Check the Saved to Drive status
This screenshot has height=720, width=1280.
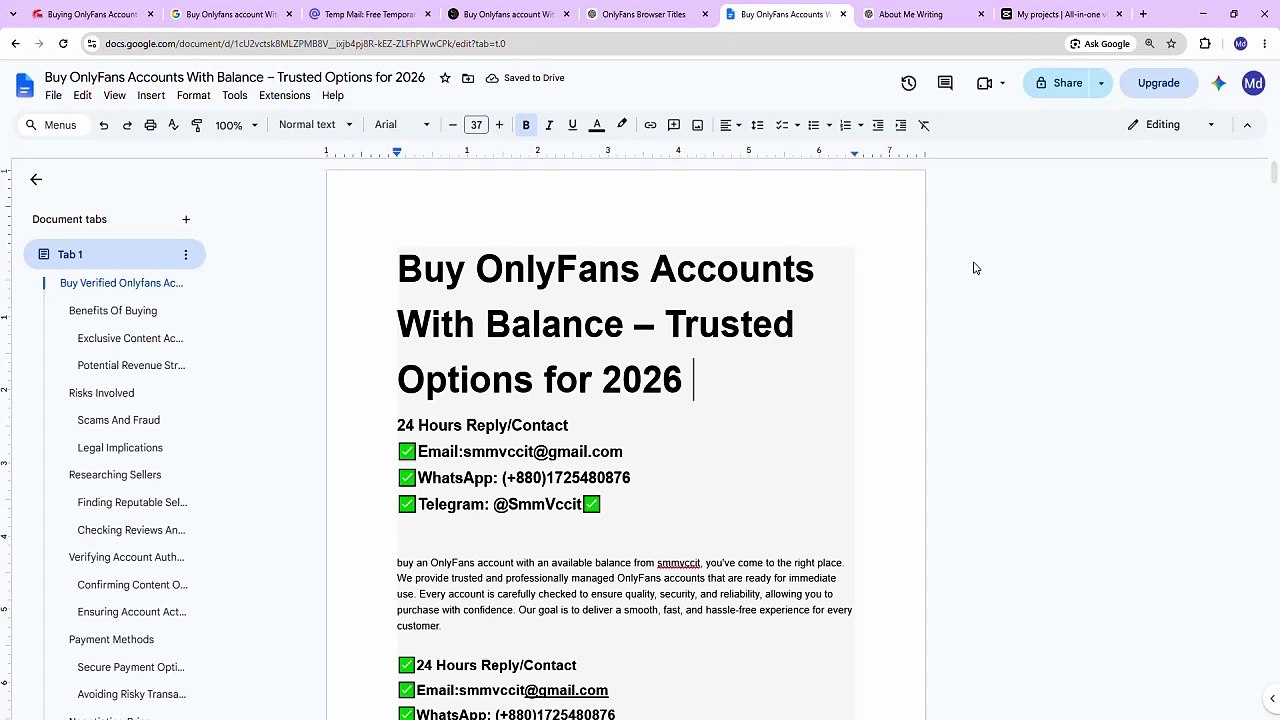(x=525, y=78)
